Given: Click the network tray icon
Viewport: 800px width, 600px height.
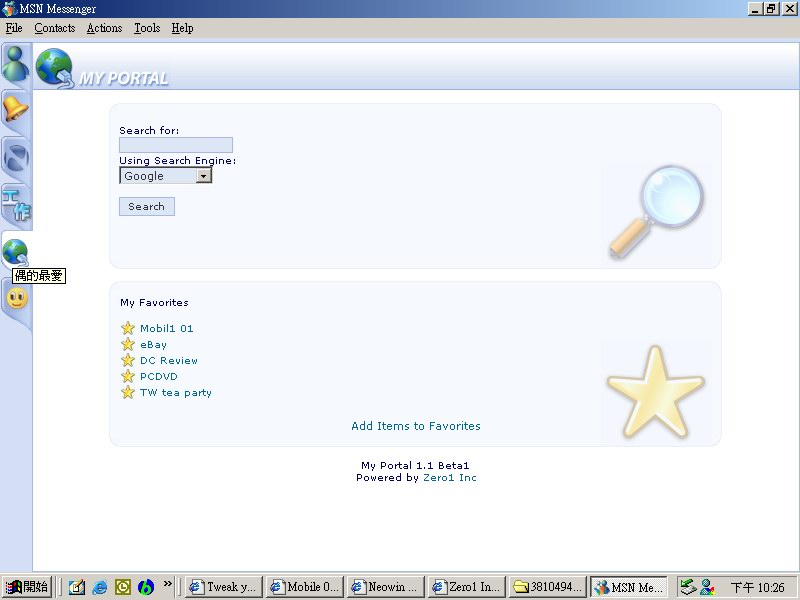Looking at the screenshot, I should [x=688, y=587].
